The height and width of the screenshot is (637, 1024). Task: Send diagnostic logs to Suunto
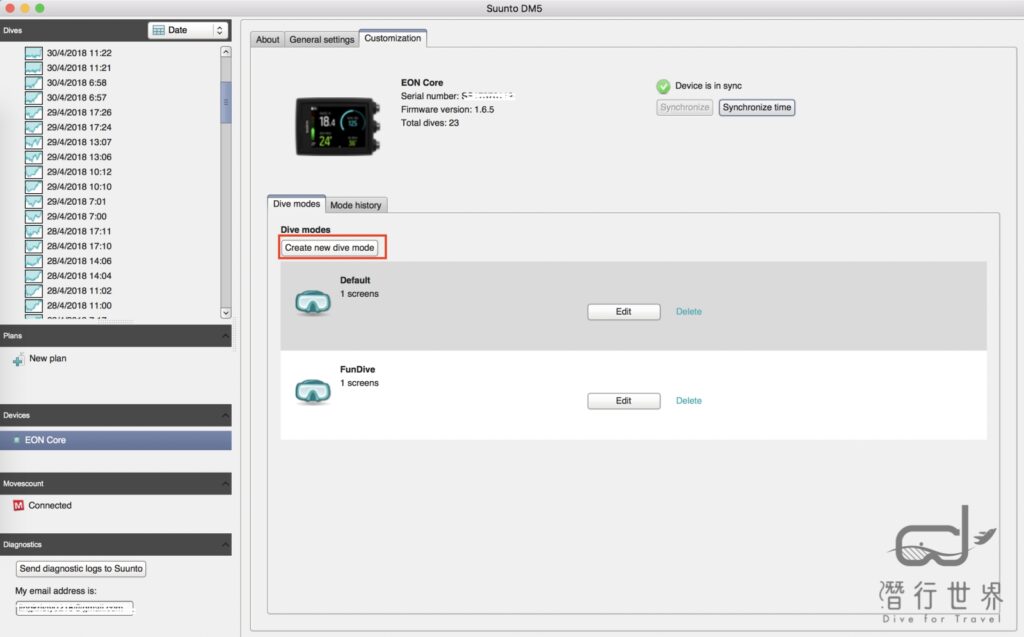click(81, 568)
